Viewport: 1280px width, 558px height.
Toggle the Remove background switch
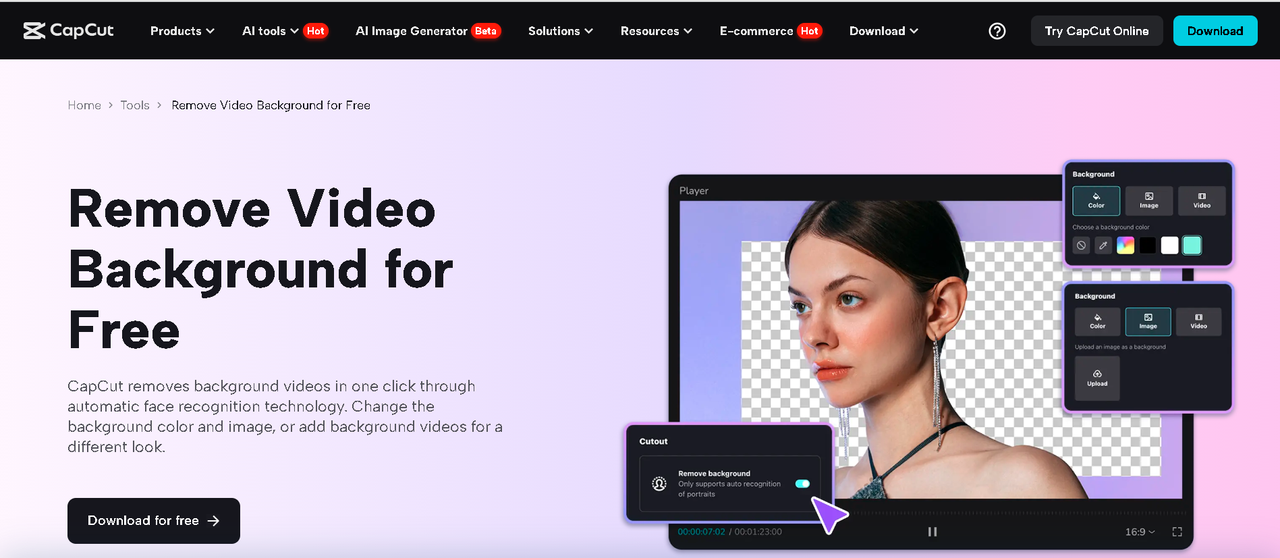click(802, 484)
